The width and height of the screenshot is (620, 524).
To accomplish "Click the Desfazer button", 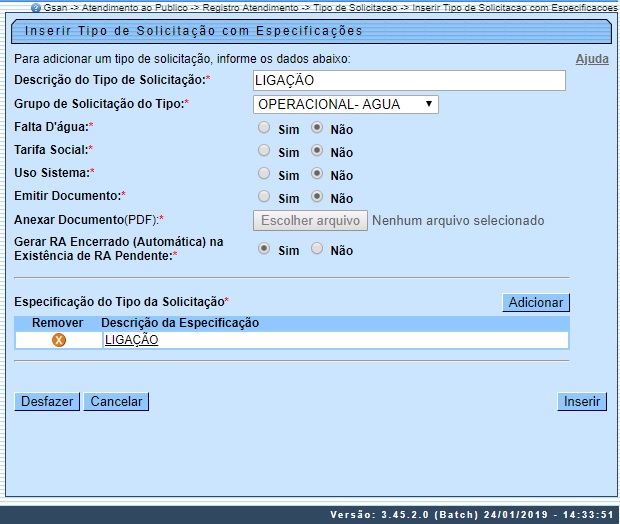I will pyautogui.click(x=47, y=401).
